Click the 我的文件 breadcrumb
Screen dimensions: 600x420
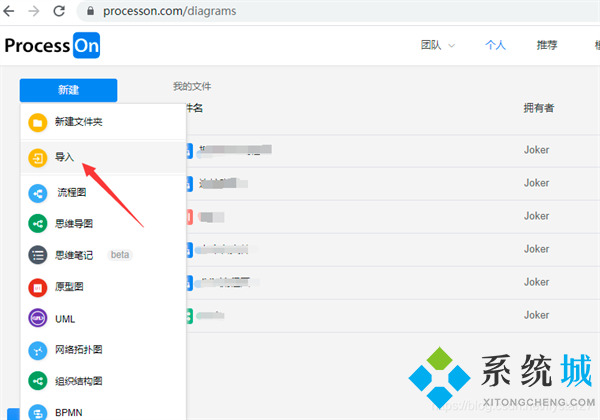(192, 86)
